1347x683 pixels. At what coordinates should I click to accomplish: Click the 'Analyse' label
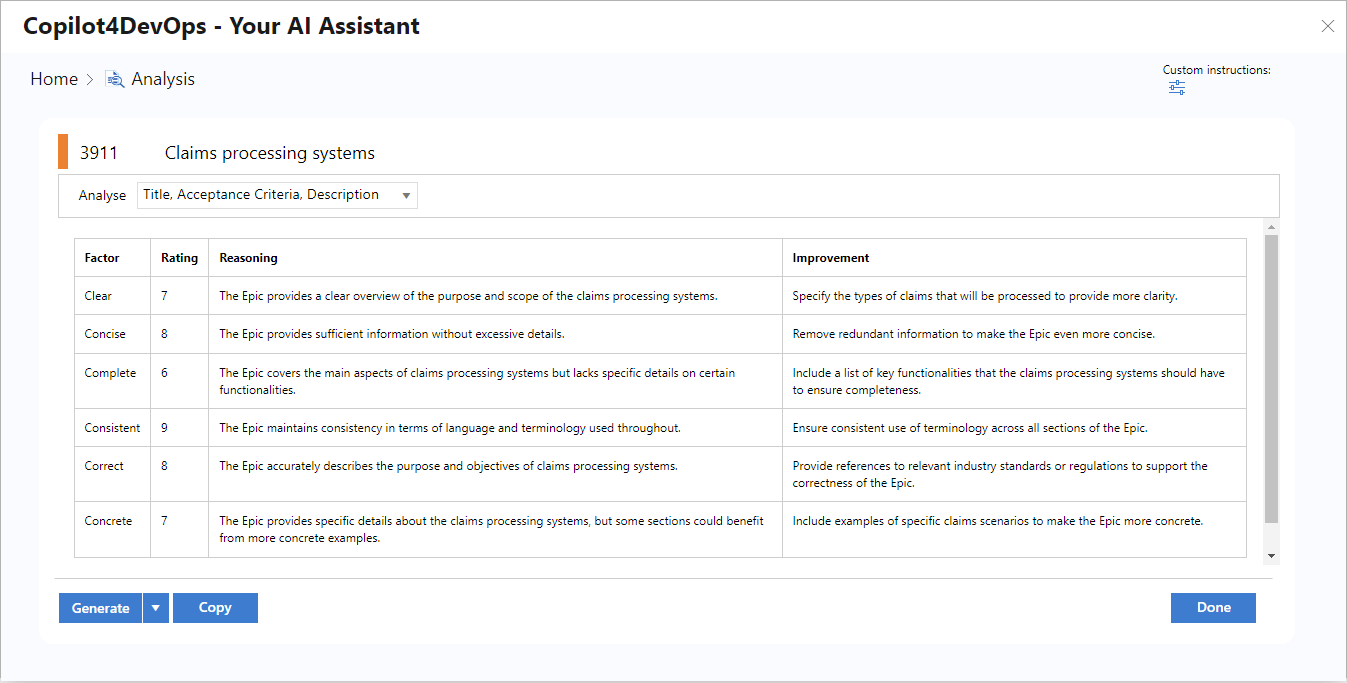tap(102, 196)
